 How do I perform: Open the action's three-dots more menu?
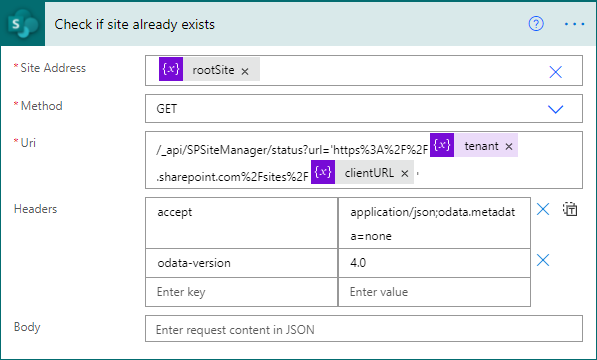pyautogui.click(x=574, y=24)
